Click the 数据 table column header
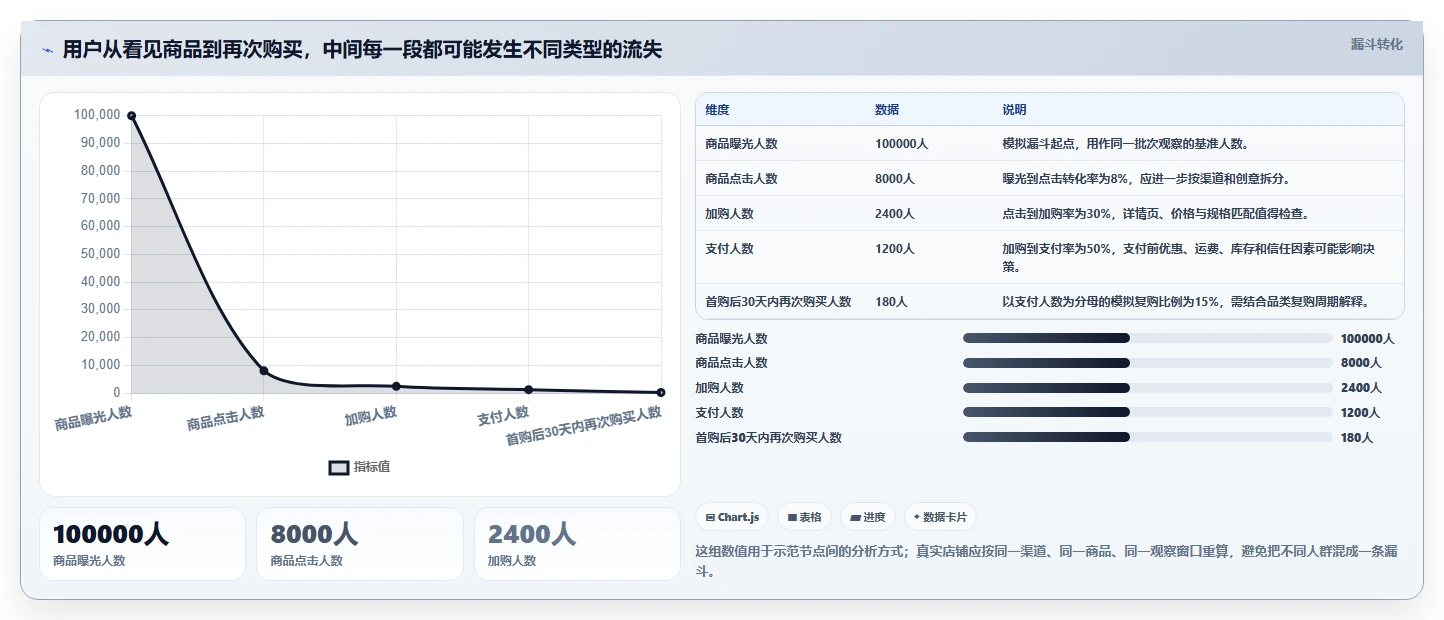The width and height of the screenshot is (1444, 620). (x=887, y=110)
